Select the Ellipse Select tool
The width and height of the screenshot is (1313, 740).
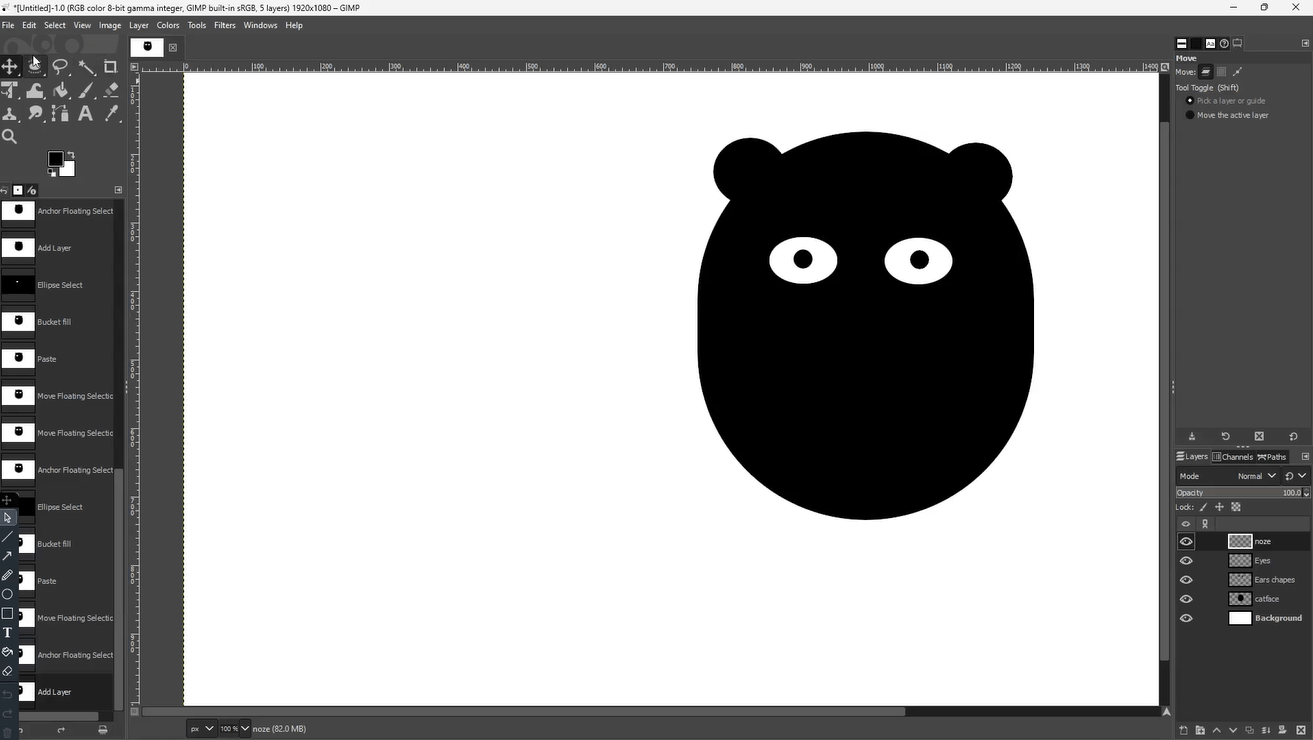pyautogui.click(x=36, y=66)
